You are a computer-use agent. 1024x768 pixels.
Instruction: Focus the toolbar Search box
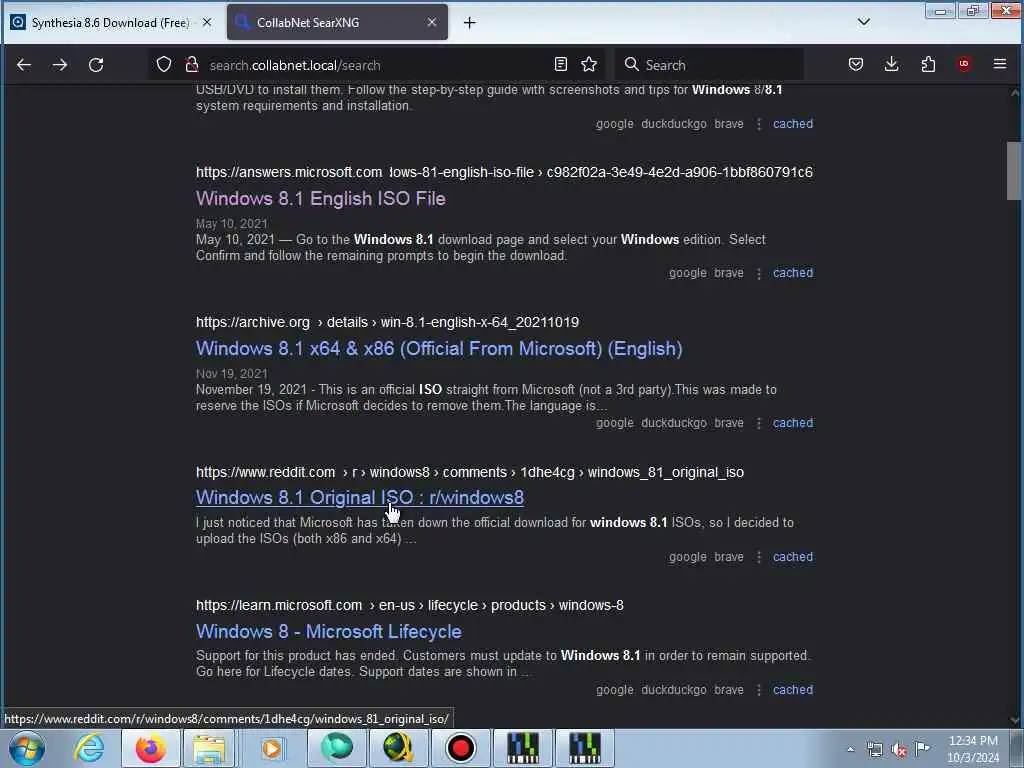pos(709,65)
